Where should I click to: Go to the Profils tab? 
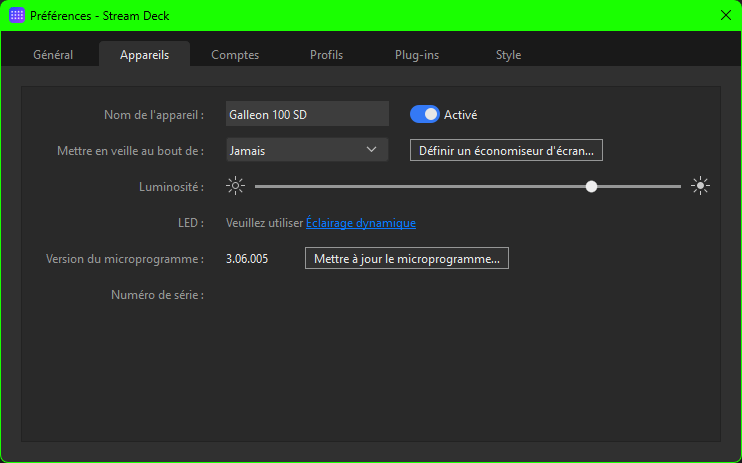327,55
